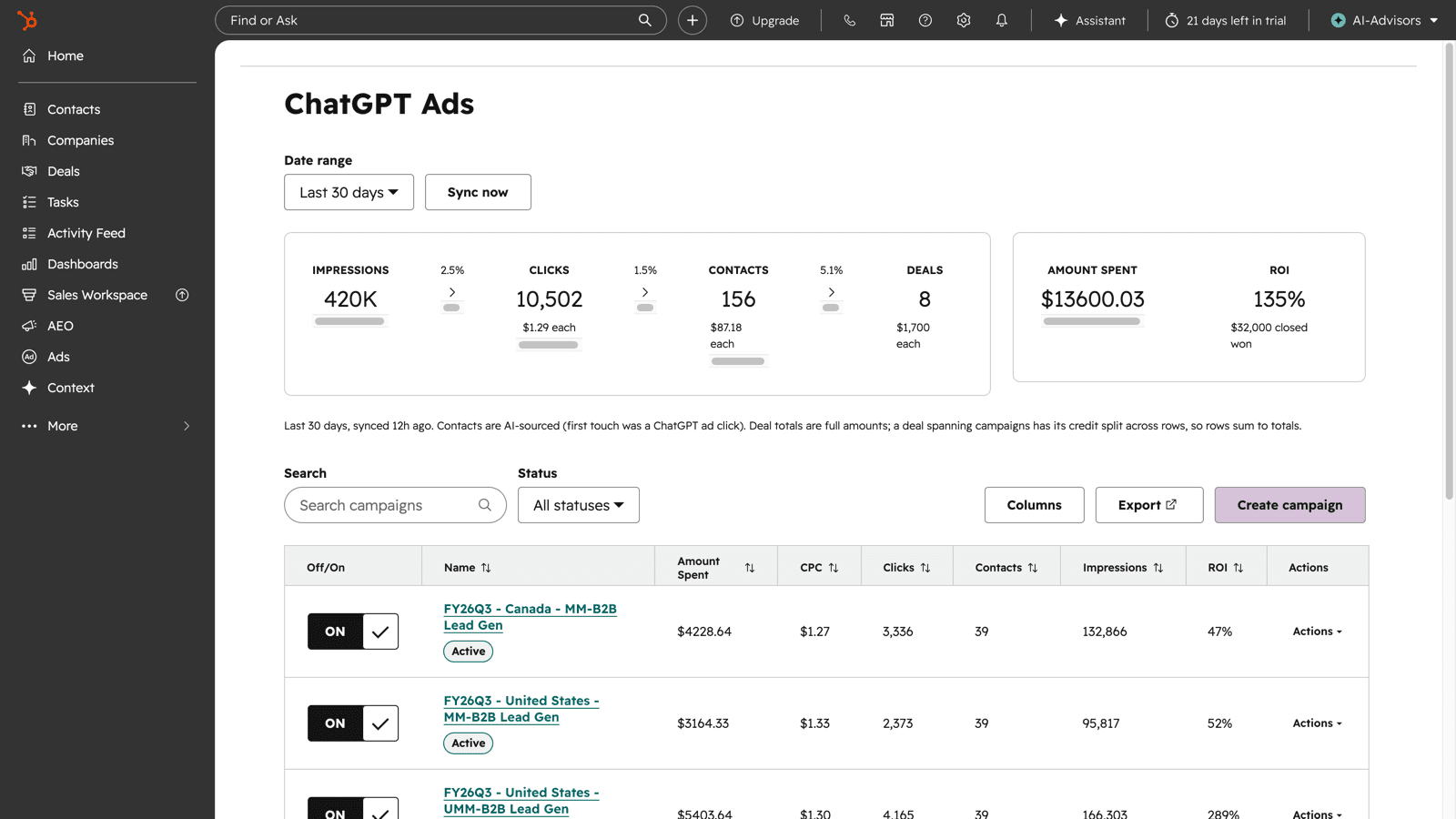This screenshot has height=819, width=1456.
Task: Click the Upgrade arrow icon
Action: pyautogui.click(x=737, y=20)
